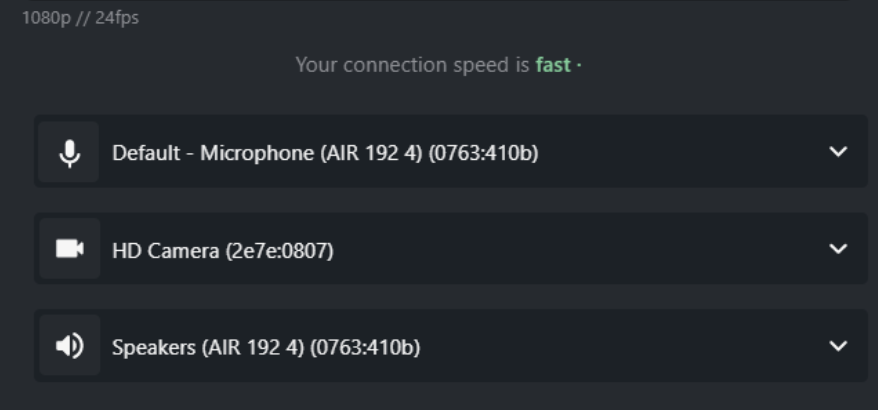Image resolution: width=878 pixels, height=410 pixels.
Task: Expand the microphone device dropdown chevron
Action: 838,152
